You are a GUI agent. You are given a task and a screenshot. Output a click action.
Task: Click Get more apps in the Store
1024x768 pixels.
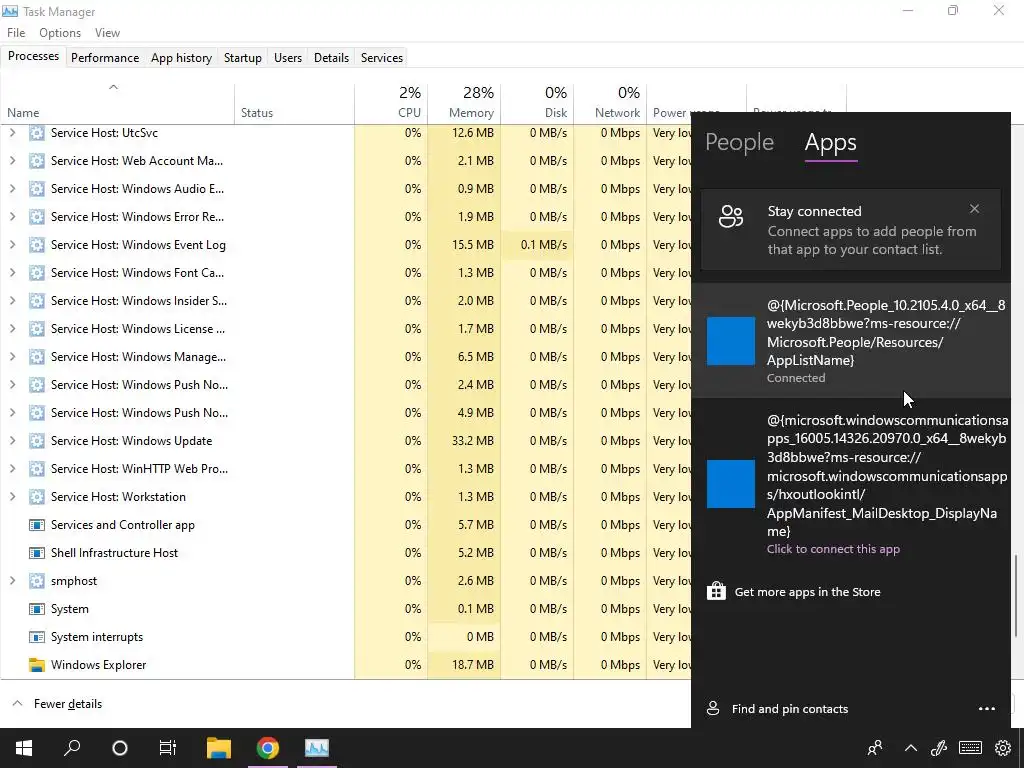coord(807,592)
